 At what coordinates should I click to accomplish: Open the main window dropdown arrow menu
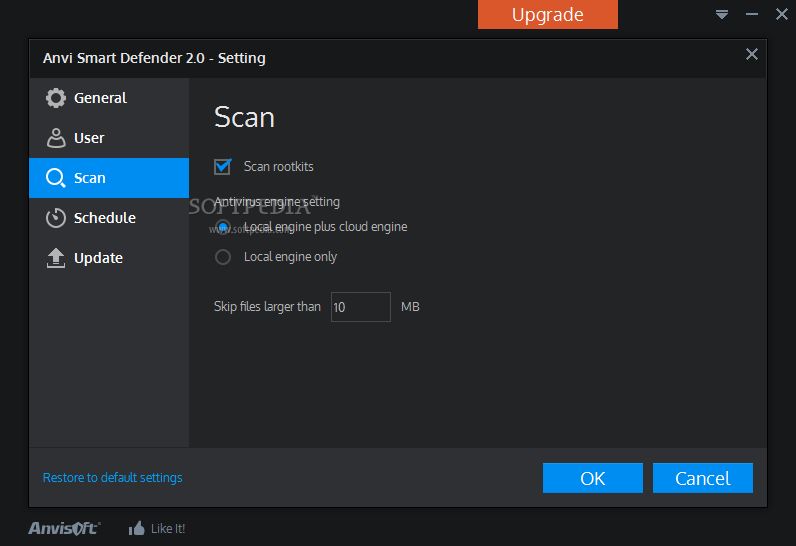tap(722, 14)
